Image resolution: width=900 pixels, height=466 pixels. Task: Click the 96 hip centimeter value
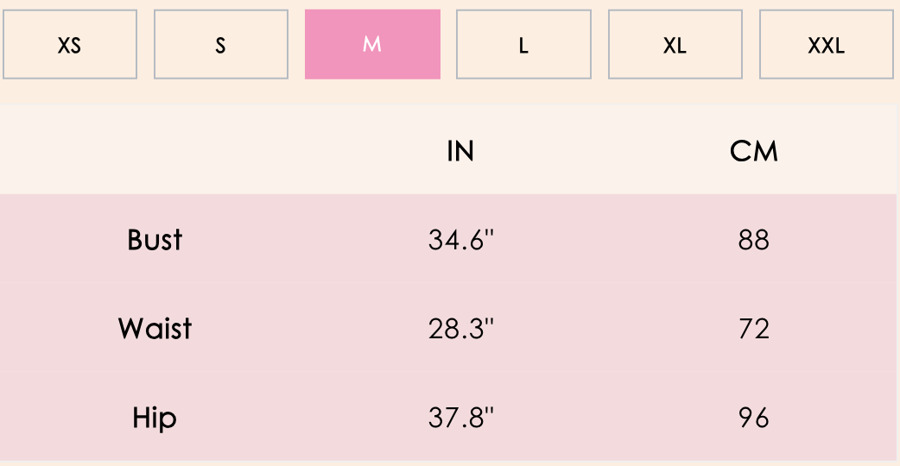click(754, 417)
